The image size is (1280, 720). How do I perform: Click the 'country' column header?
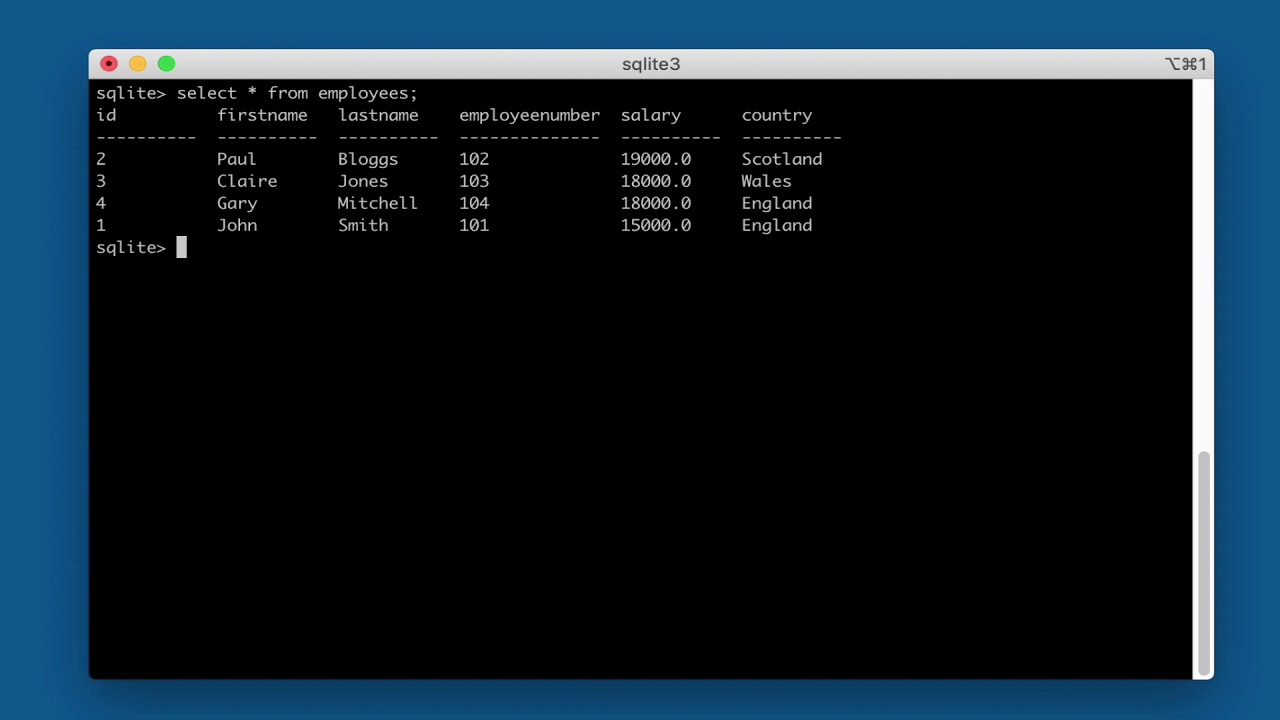coord(777,116)
